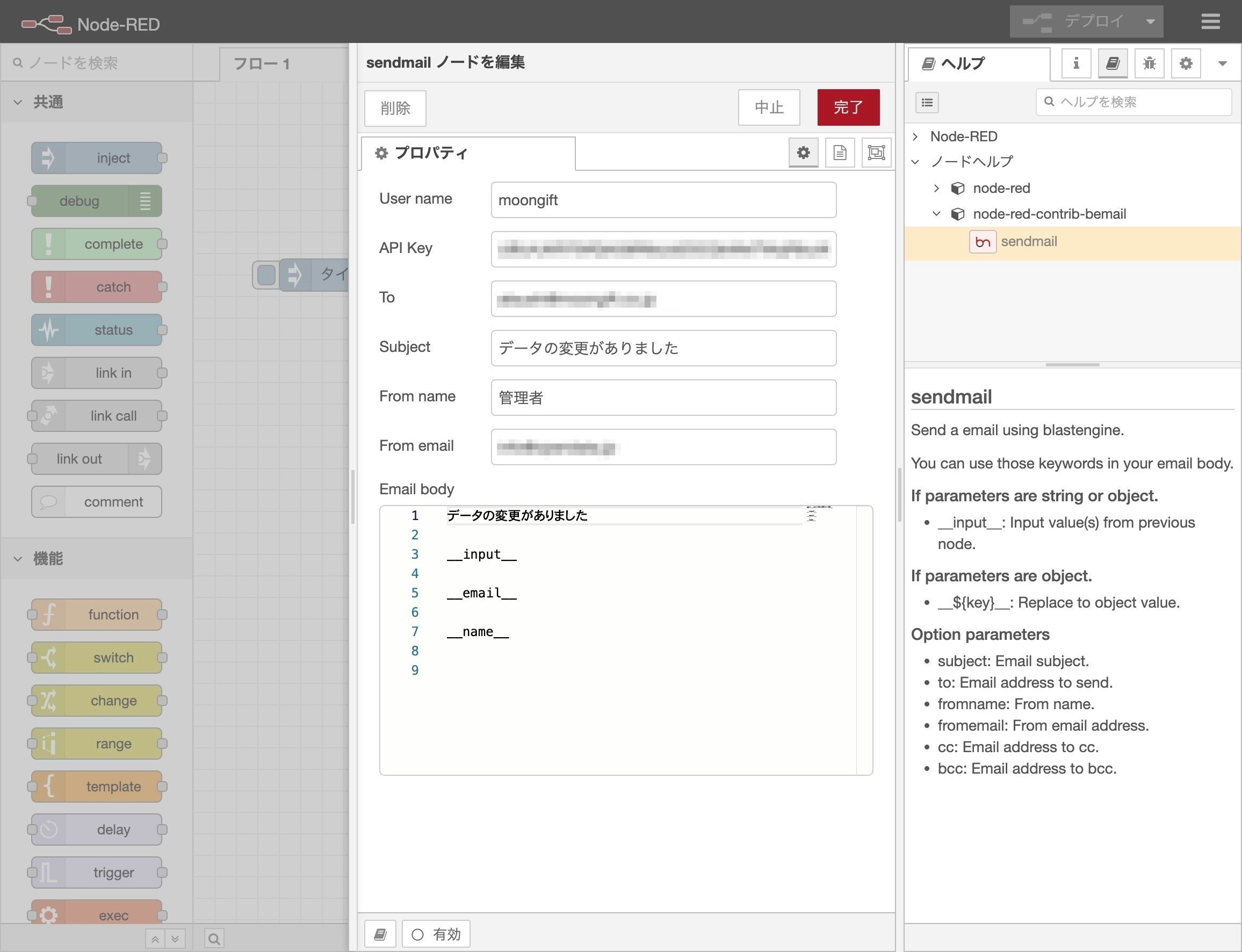The height and width of the screenshot is (952, 1242).
Task: Open the main hamburger menu
Action: (1210, 21)
